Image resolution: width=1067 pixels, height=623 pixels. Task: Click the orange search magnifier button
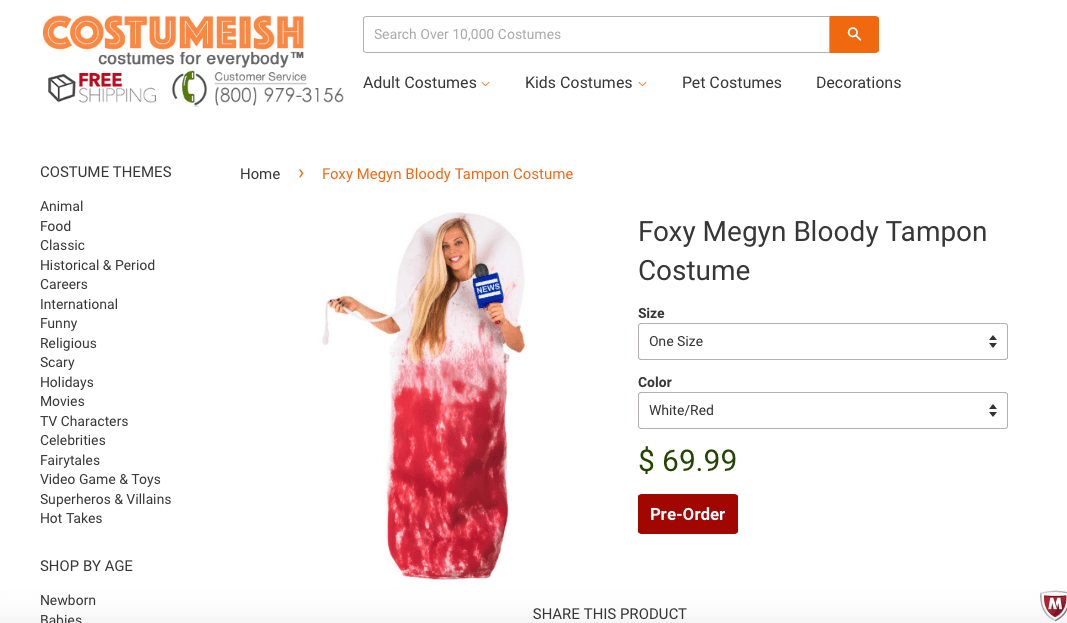[x=853, y=34]
